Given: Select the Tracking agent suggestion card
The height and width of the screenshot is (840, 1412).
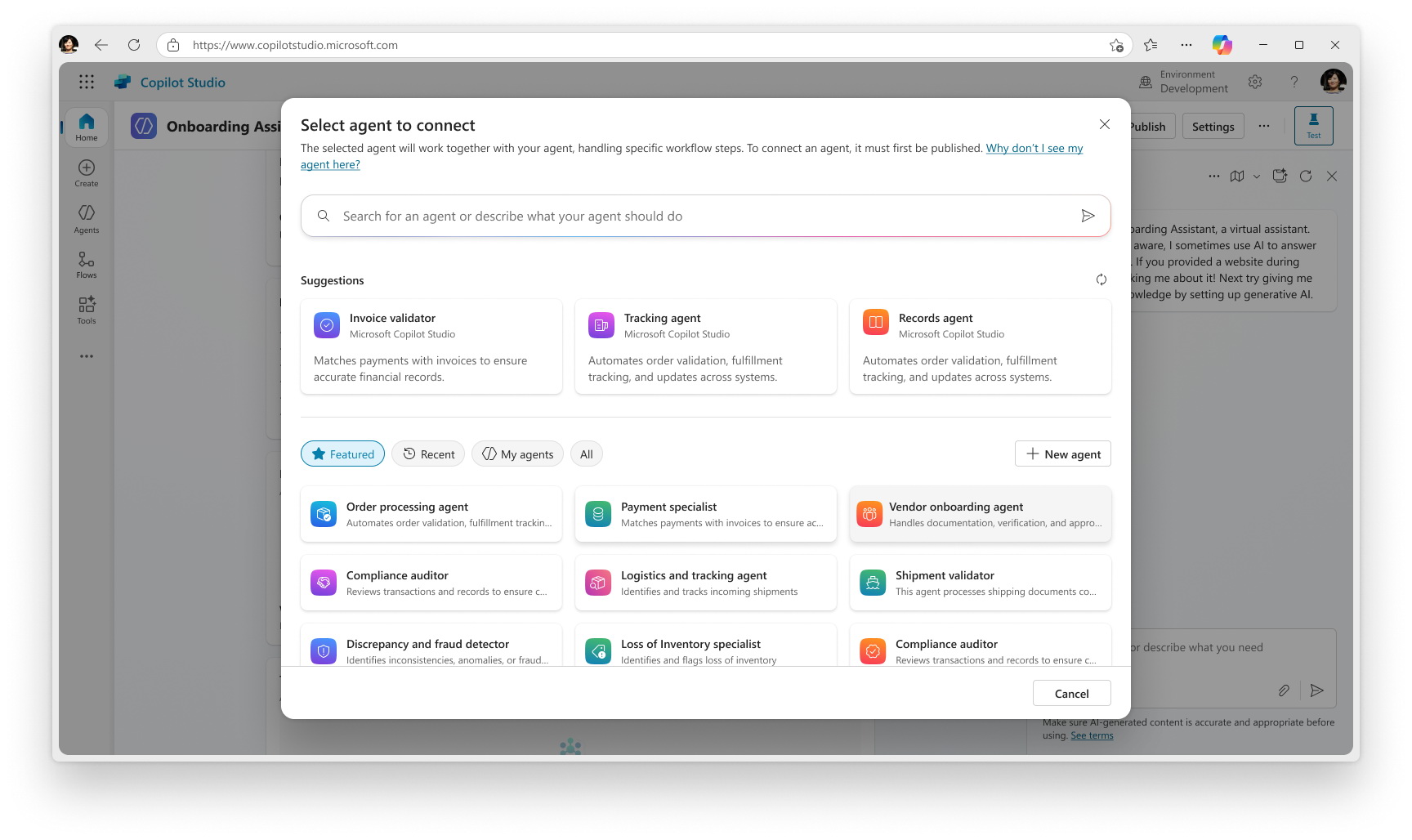Looking at the screenshot, I should 706,346.
